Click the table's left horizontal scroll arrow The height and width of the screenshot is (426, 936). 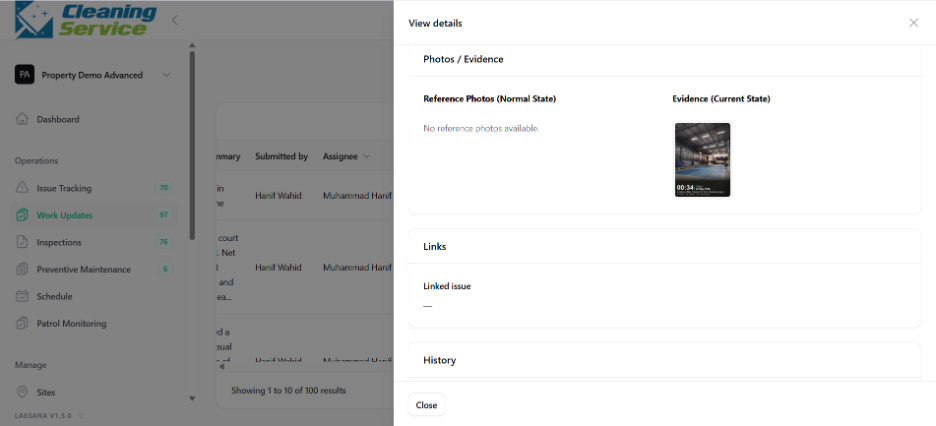pos(222,366)
